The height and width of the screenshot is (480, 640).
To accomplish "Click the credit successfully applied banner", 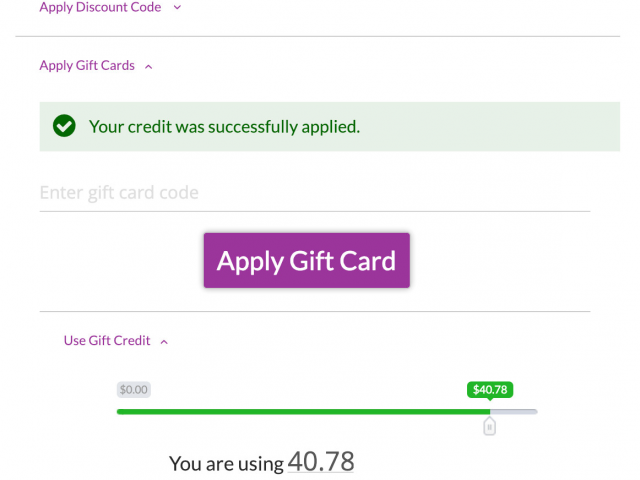I will (329, 127).
